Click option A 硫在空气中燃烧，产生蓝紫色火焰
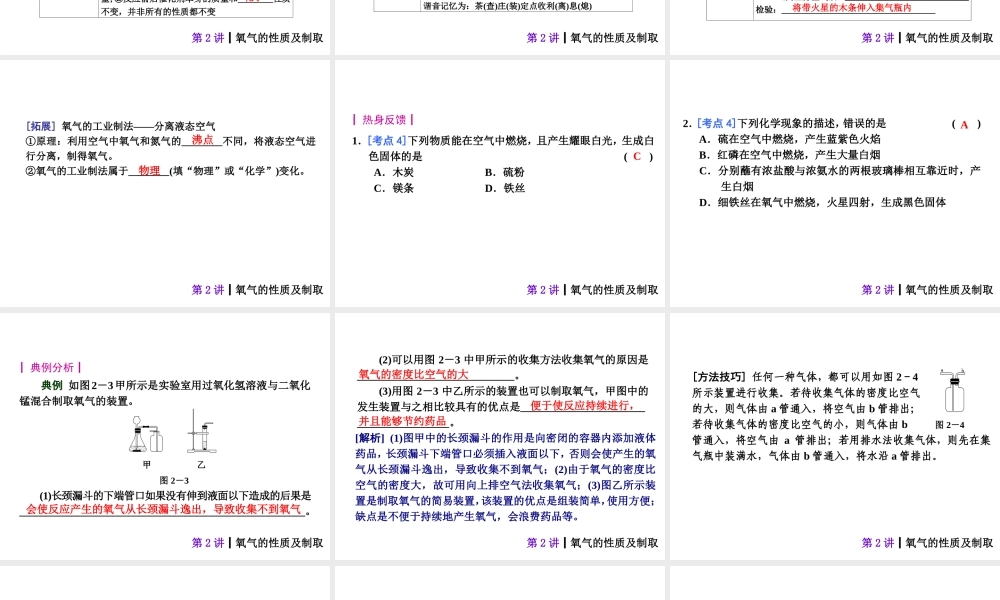This screenshot has width=1000, height=600. [x=790, y=139]
